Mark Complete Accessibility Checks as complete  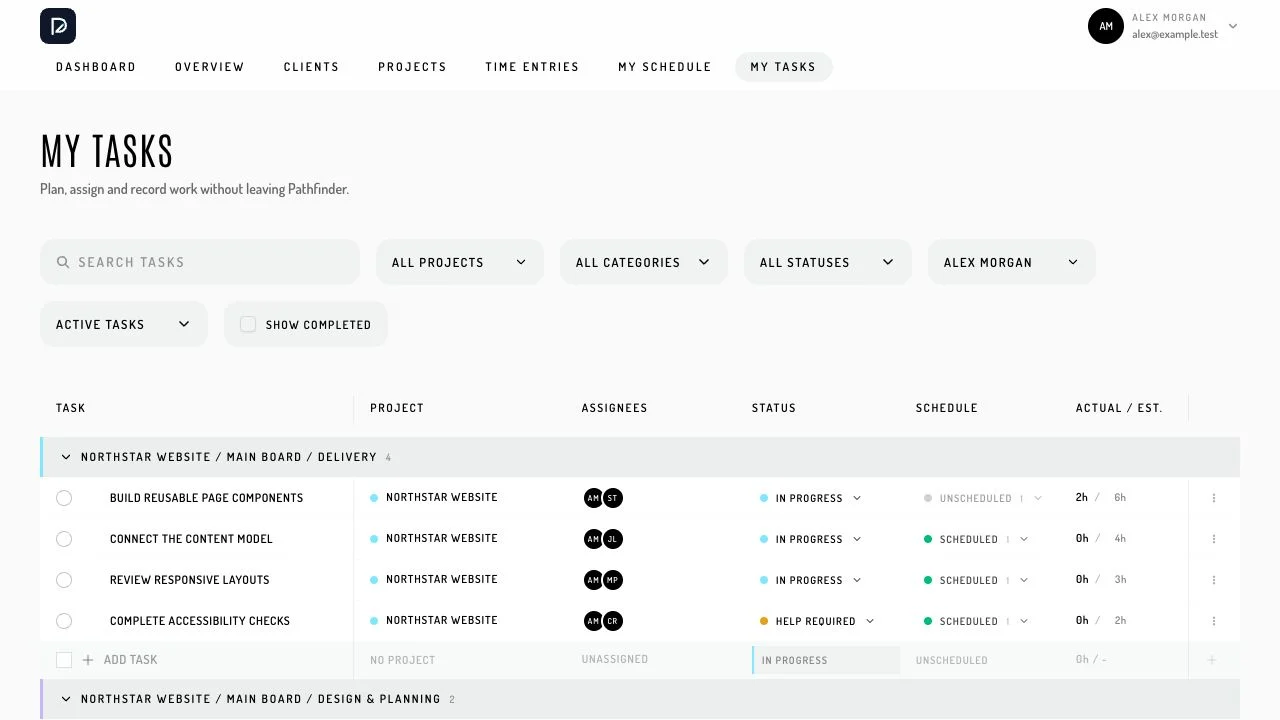64,621
